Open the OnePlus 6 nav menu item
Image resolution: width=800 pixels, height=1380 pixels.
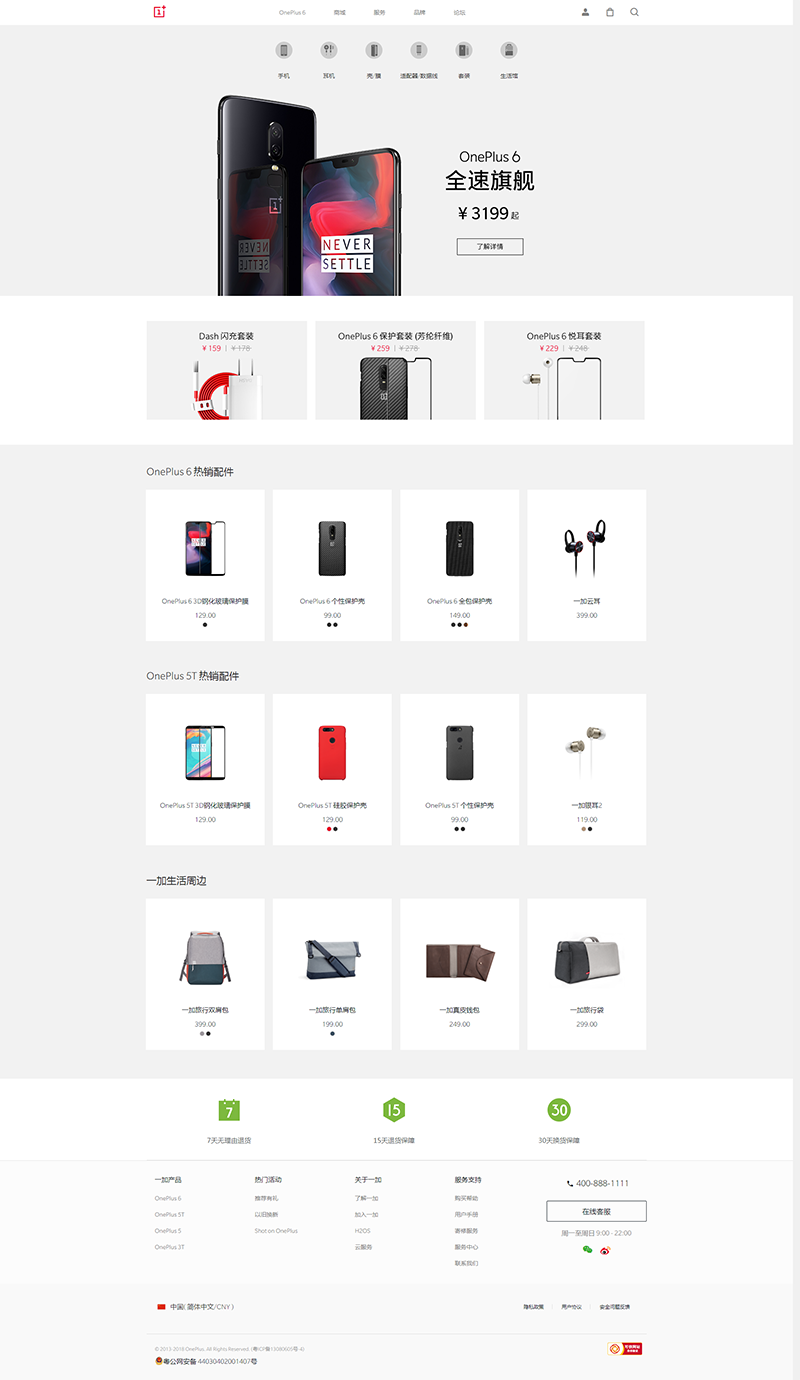(292, 13)
